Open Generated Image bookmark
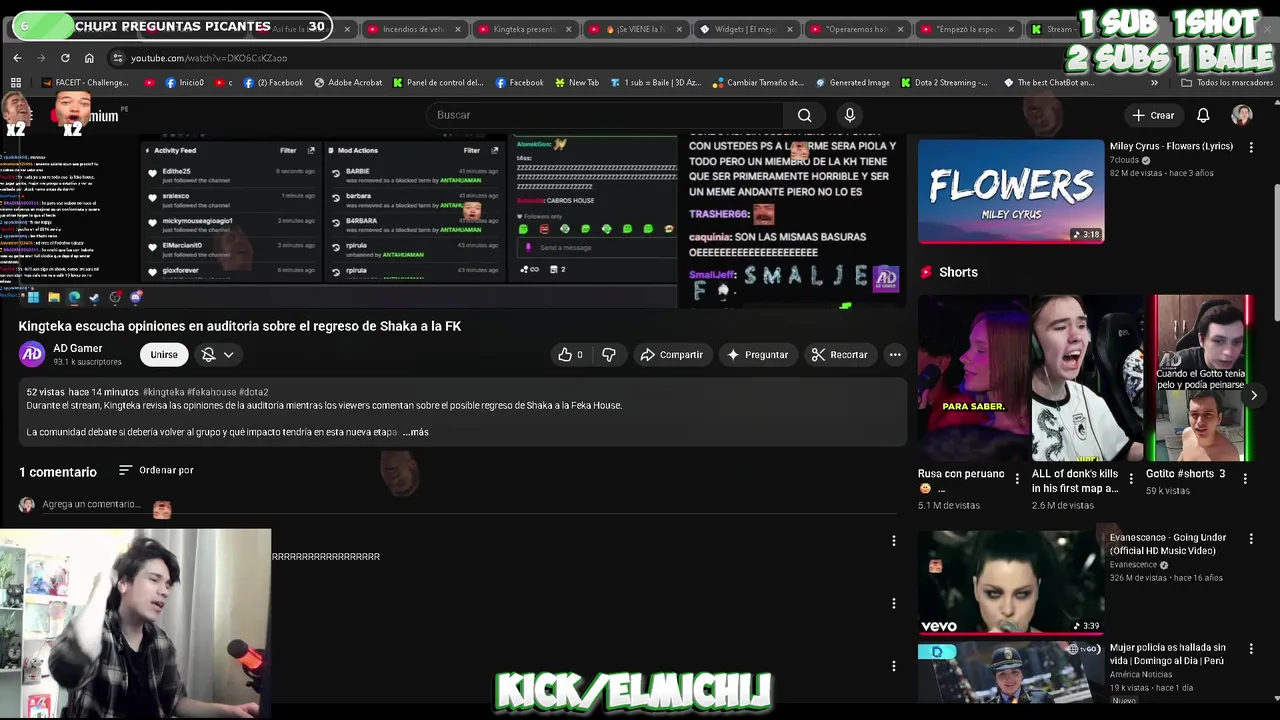The height and width of the screenshot is (720, 1280). click(853, 83)
